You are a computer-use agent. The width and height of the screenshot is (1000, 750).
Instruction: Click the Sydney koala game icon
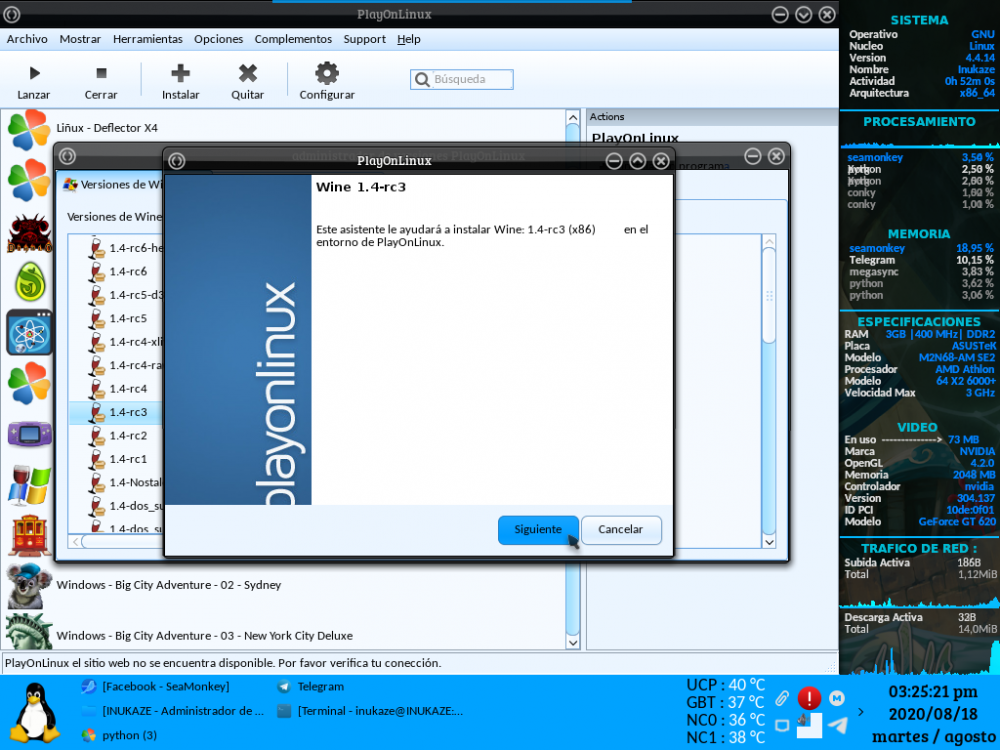click(x=29, y=586)
